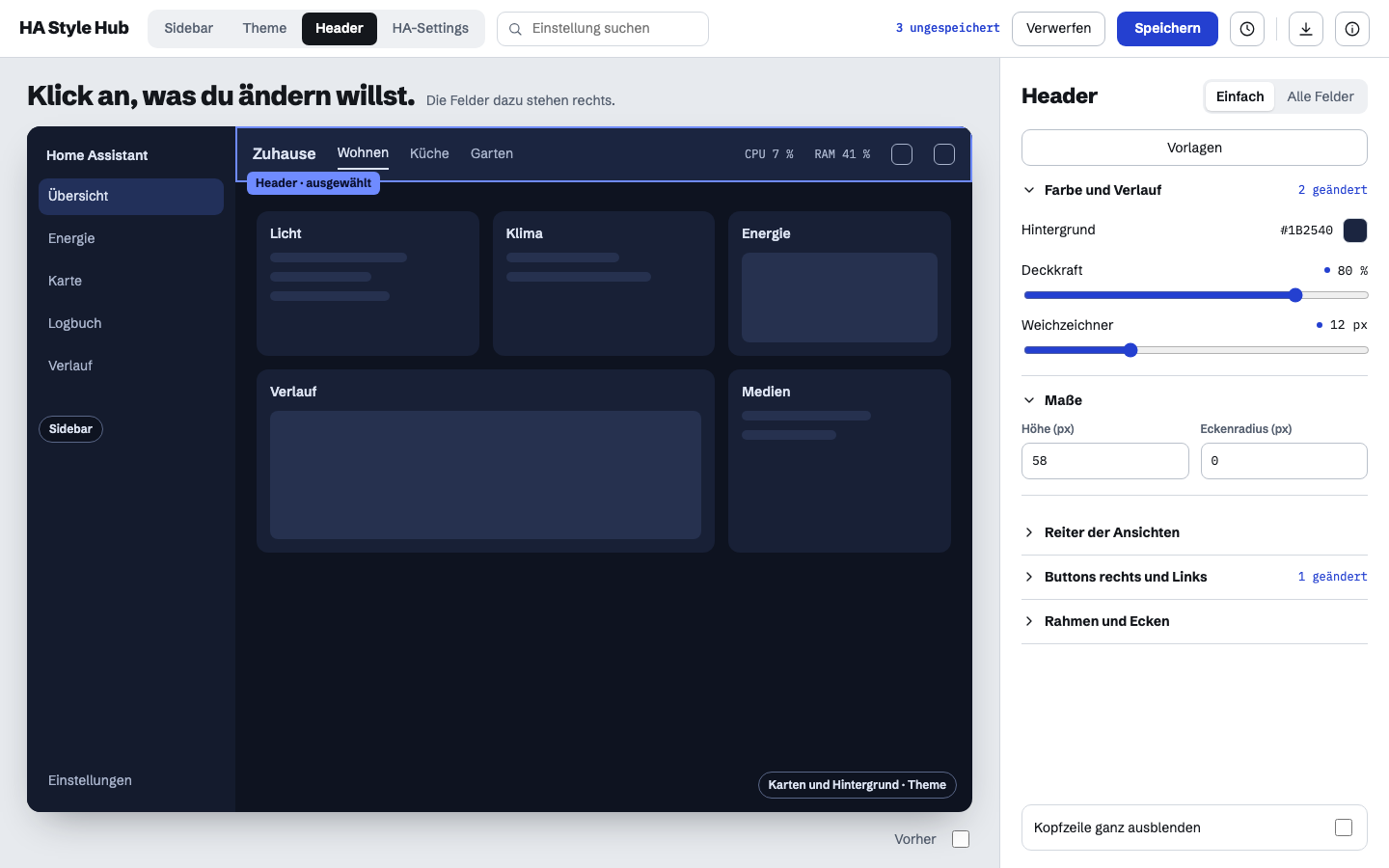Click the CPU 7 % readout
This screenshot has height=868, width=1389.
(x=769, y=154)
